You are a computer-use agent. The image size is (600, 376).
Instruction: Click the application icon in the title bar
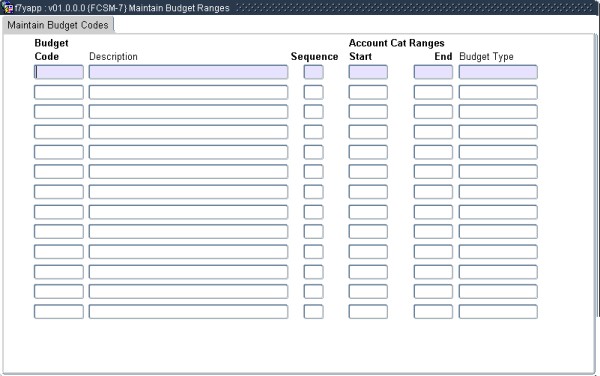[8, 8]
